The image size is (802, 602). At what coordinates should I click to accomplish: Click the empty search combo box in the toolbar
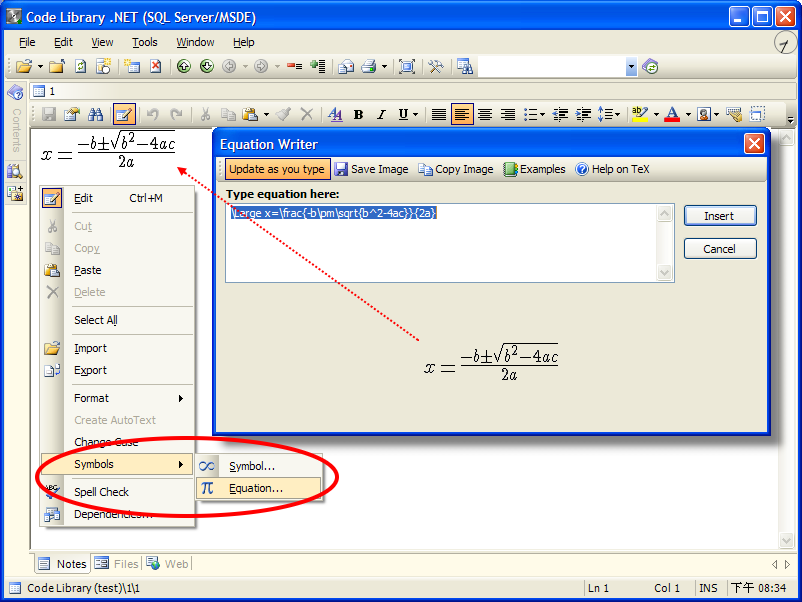[552, 66]
